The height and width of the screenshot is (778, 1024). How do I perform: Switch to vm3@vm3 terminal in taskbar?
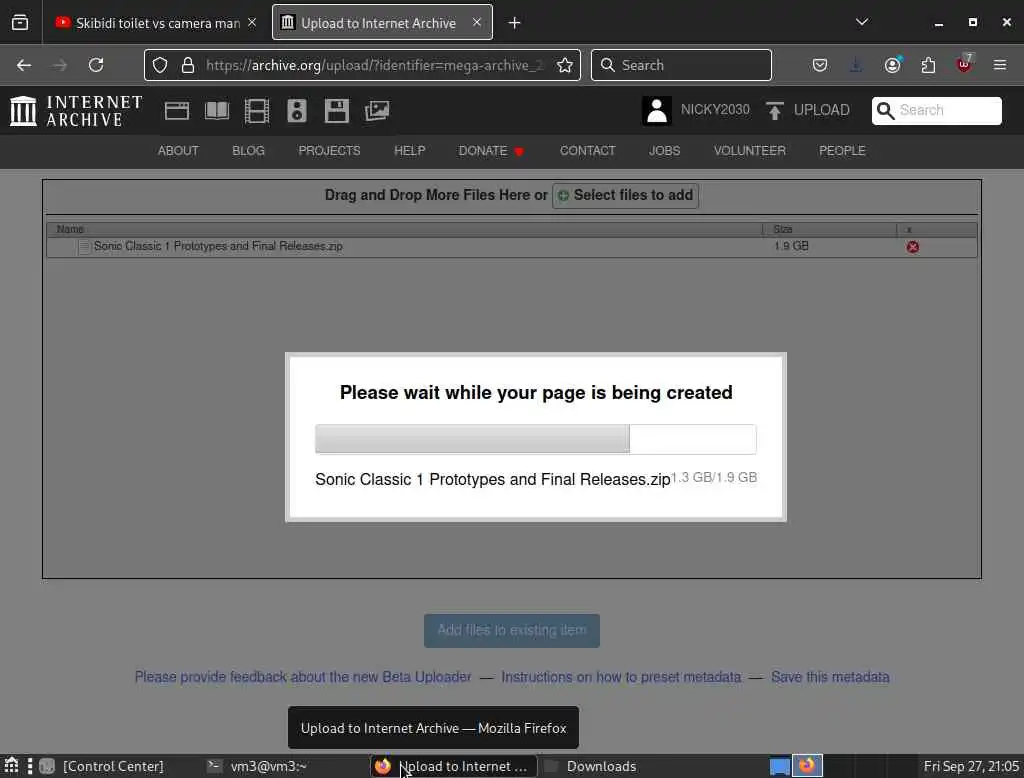257,766
